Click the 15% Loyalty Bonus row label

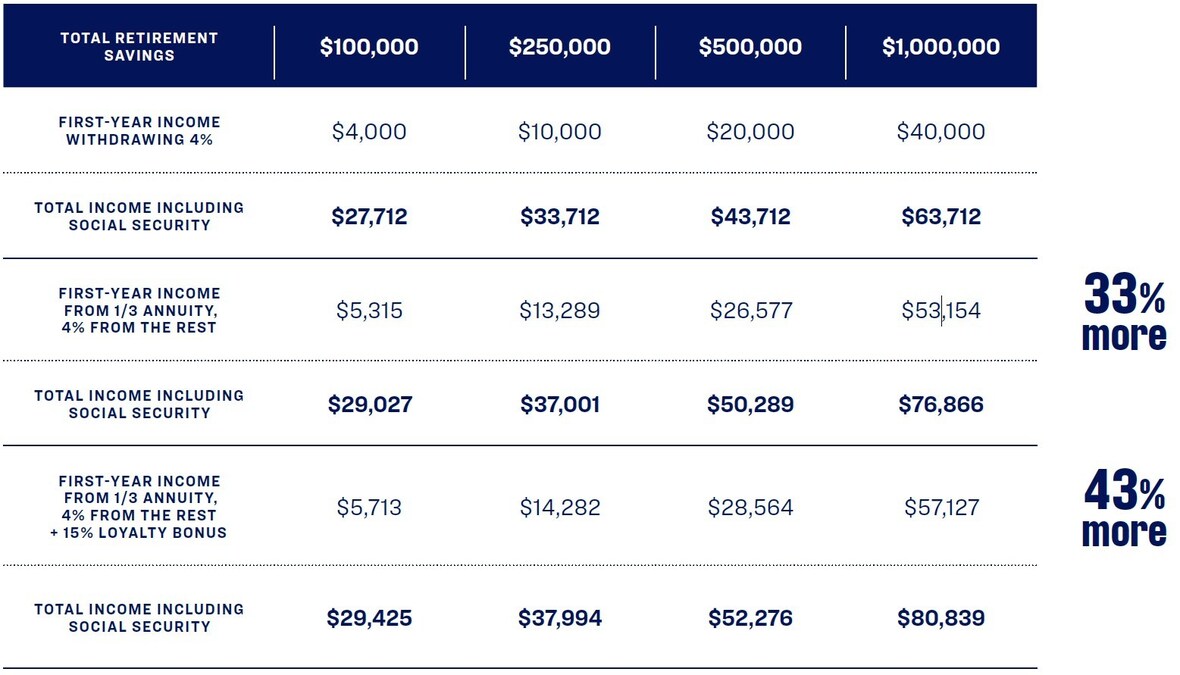coord(139,507)
